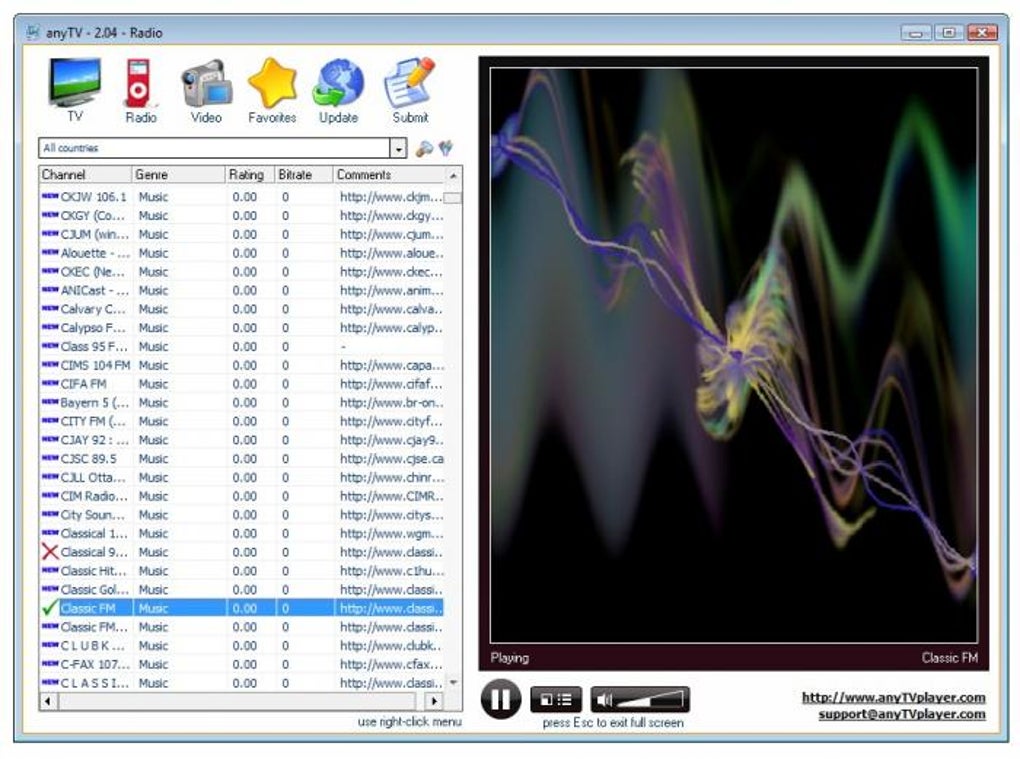Click the www.br-on comment cell
Screen dimensions: 1020x759
point(392,403)
